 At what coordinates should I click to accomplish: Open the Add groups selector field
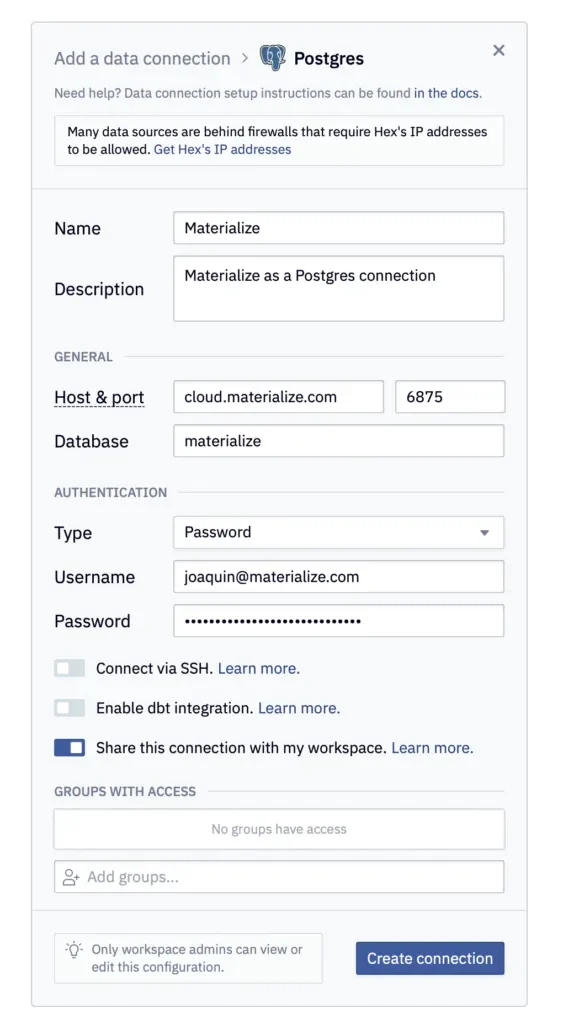279,876
